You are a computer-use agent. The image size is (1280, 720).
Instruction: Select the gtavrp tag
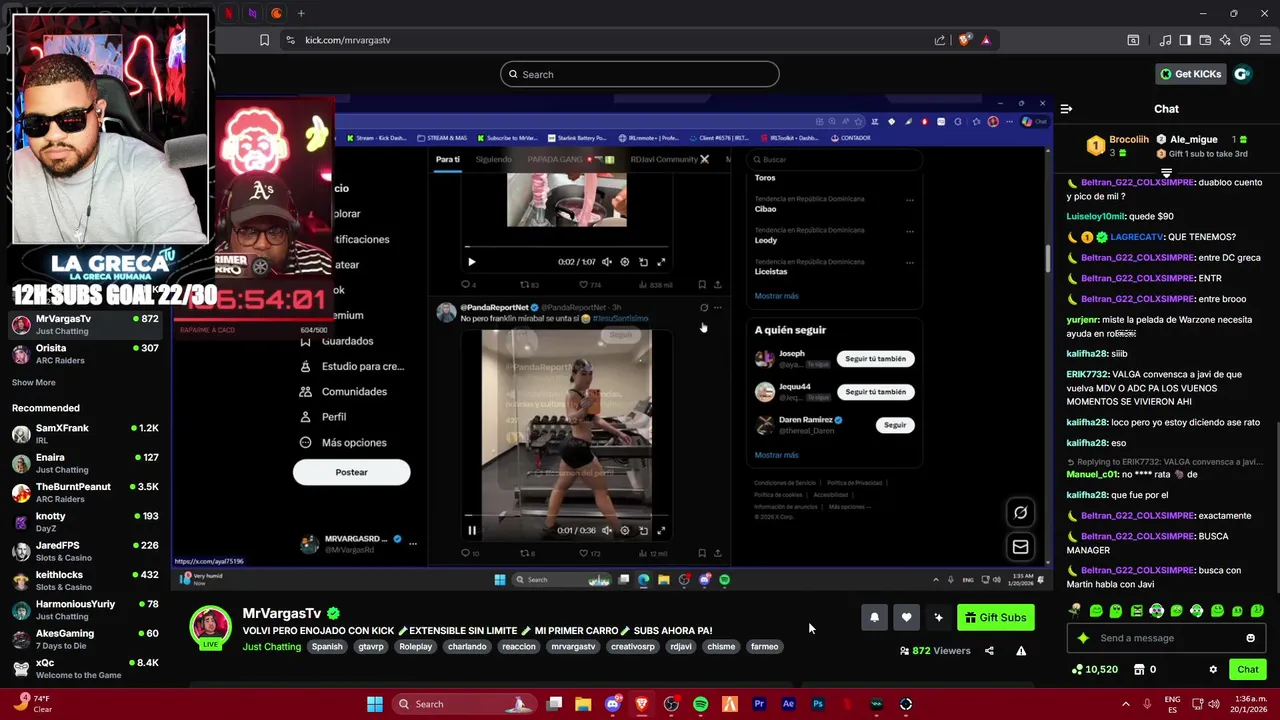(x=371, y=647)
